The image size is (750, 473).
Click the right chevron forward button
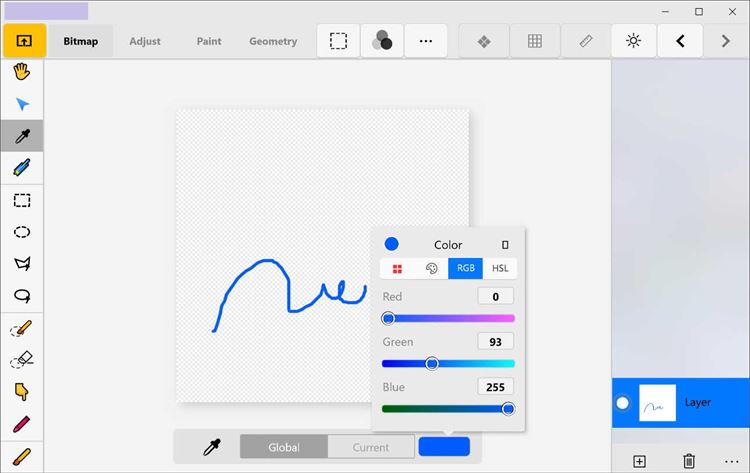726,41
